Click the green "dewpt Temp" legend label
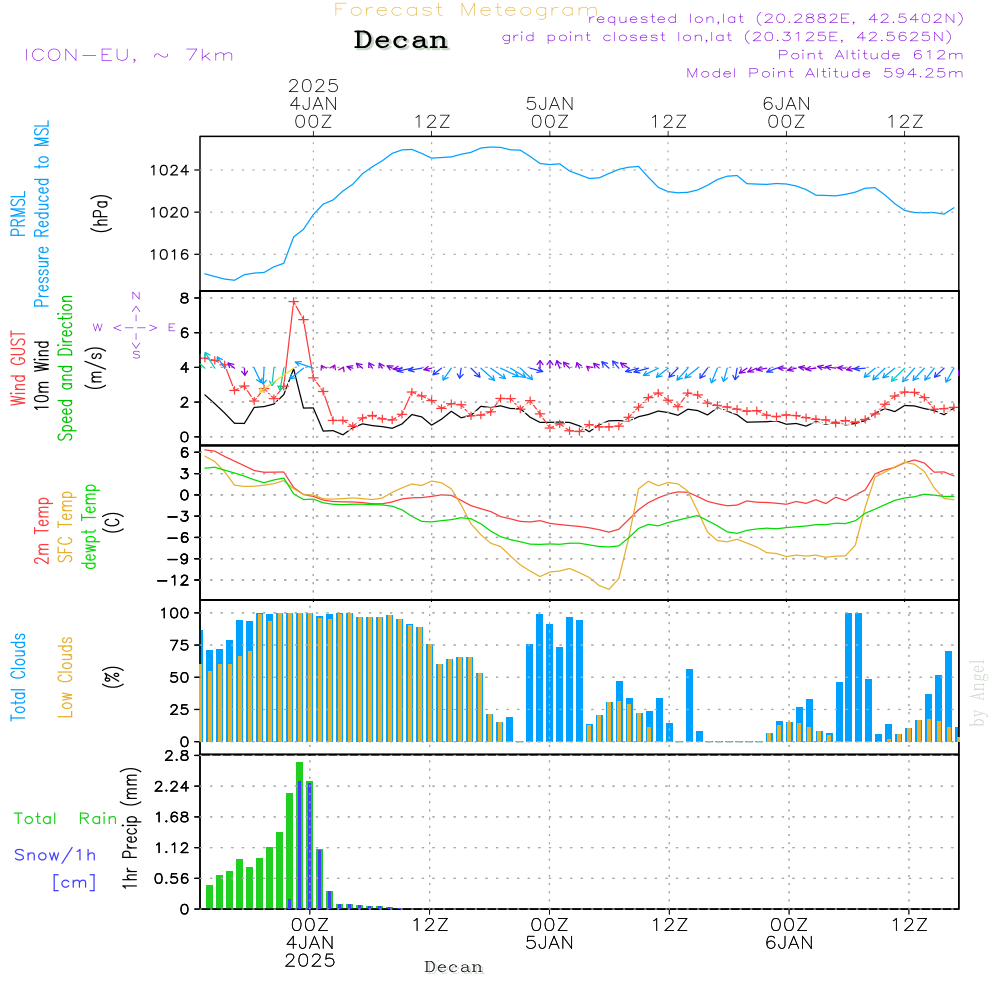The width and height of the screenshot is (1000, 1000). [89, 526]
